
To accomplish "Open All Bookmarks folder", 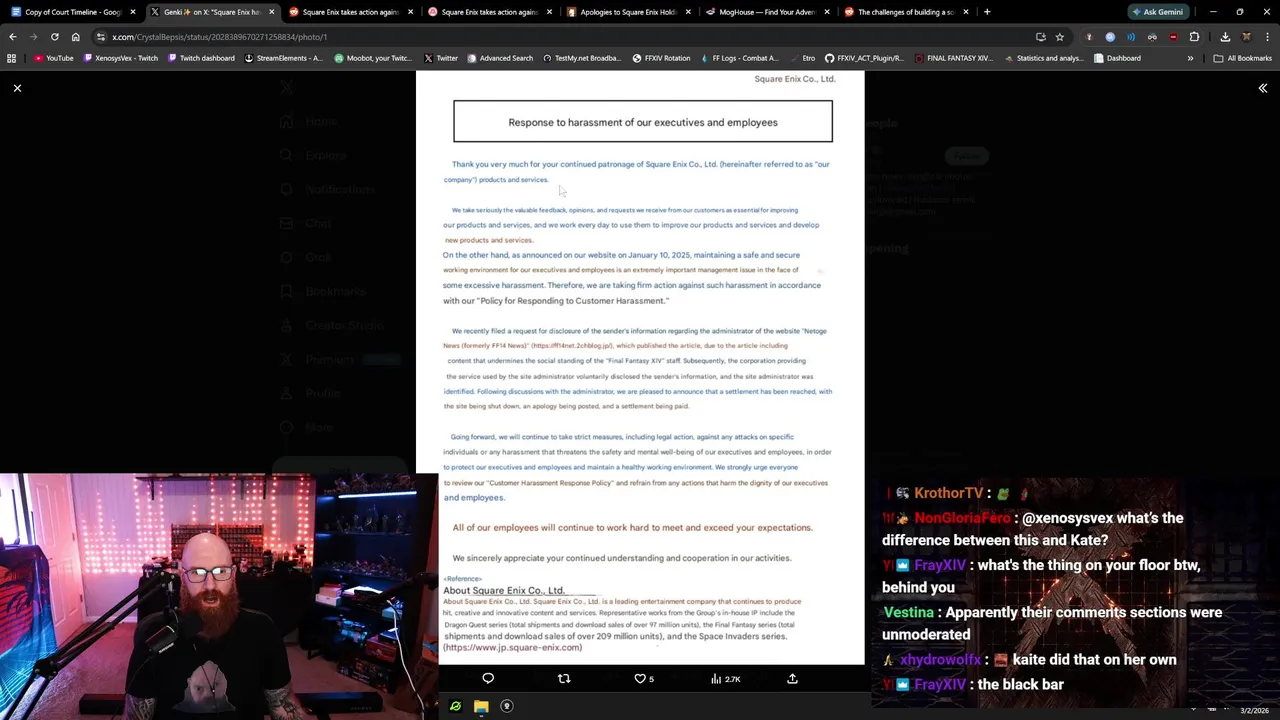I will [1242, 58].
